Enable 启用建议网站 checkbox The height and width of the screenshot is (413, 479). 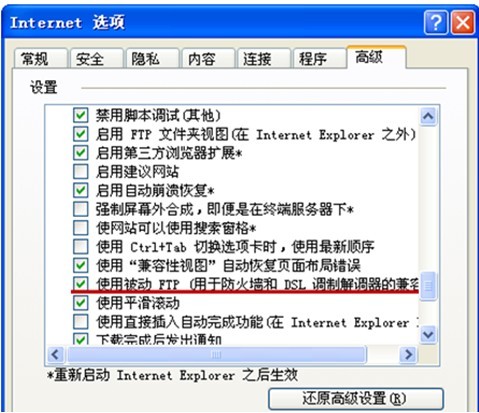(x=81, y=172)
